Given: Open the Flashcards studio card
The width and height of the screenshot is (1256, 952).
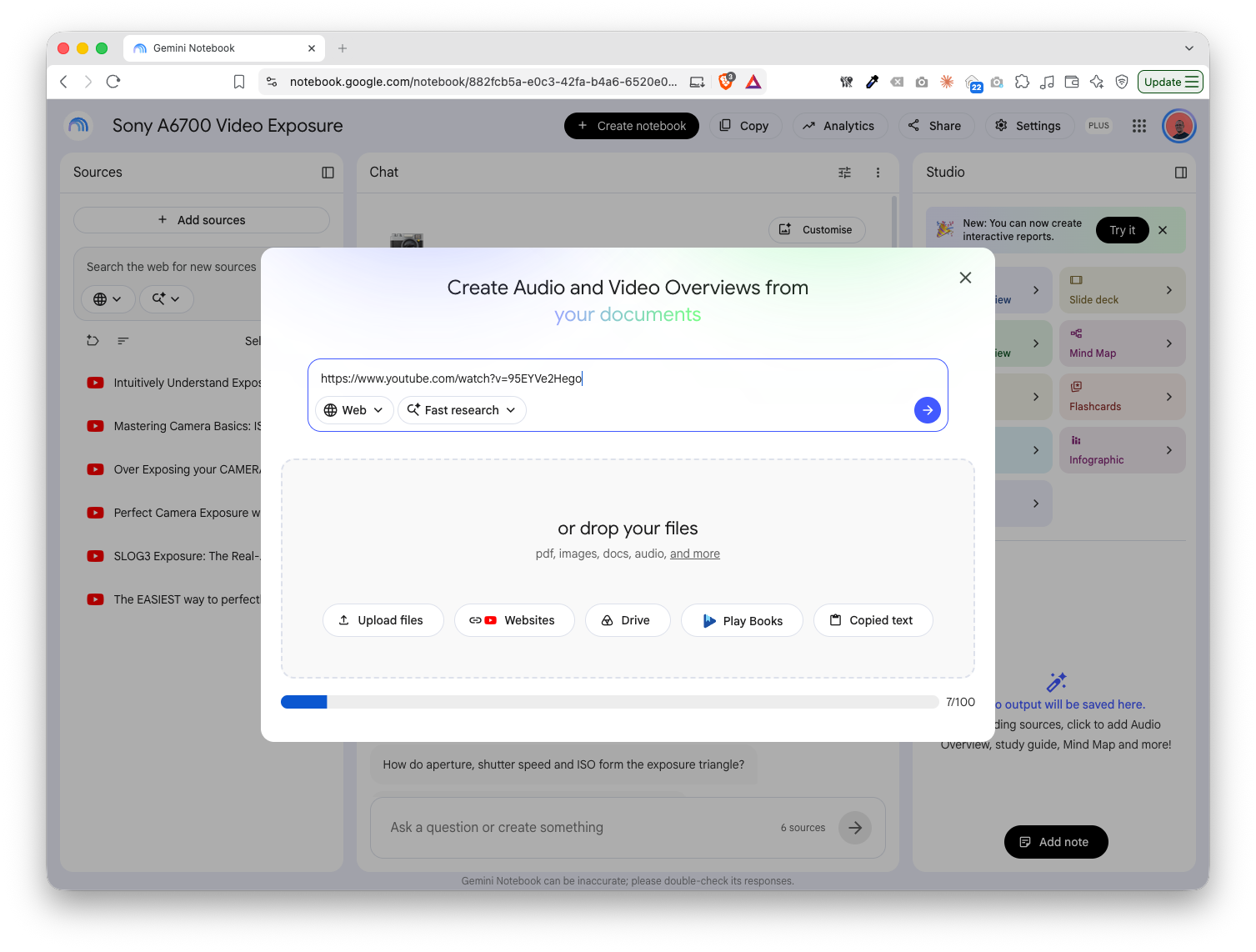Looking at the screenshot, I should pyautogui.click(x=1122, y=397).
